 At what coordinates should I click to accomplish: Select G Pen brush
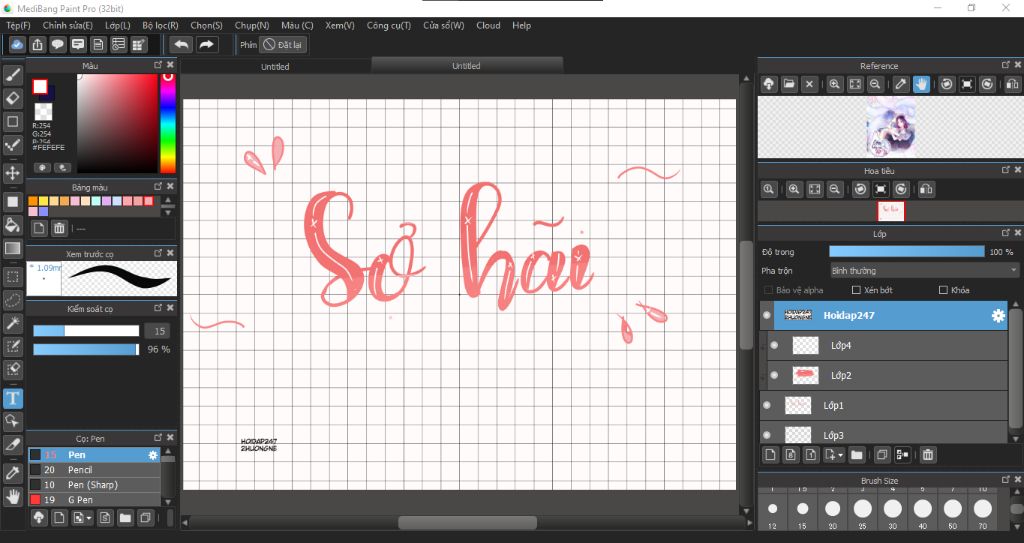94,500
